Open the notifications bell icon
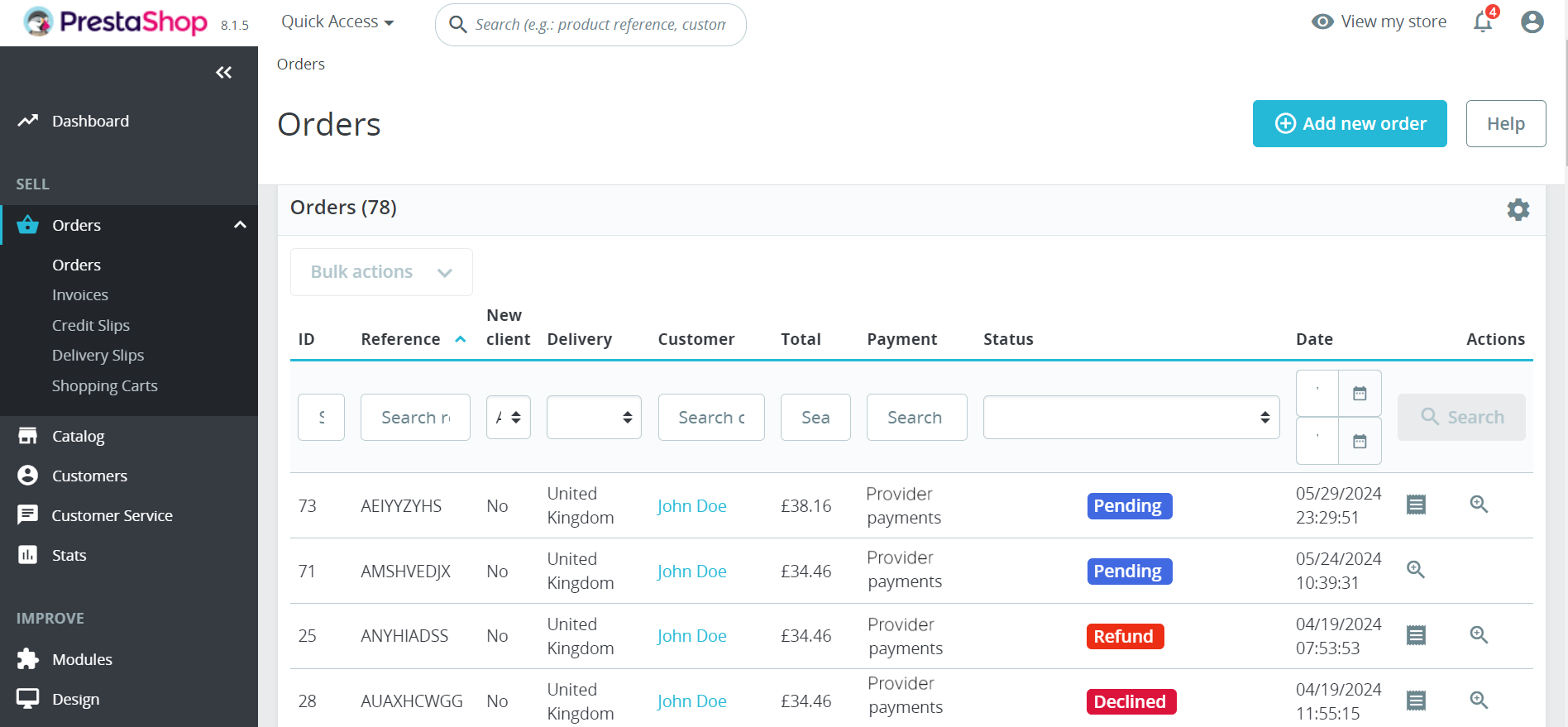 click(x=1483, y=22)
